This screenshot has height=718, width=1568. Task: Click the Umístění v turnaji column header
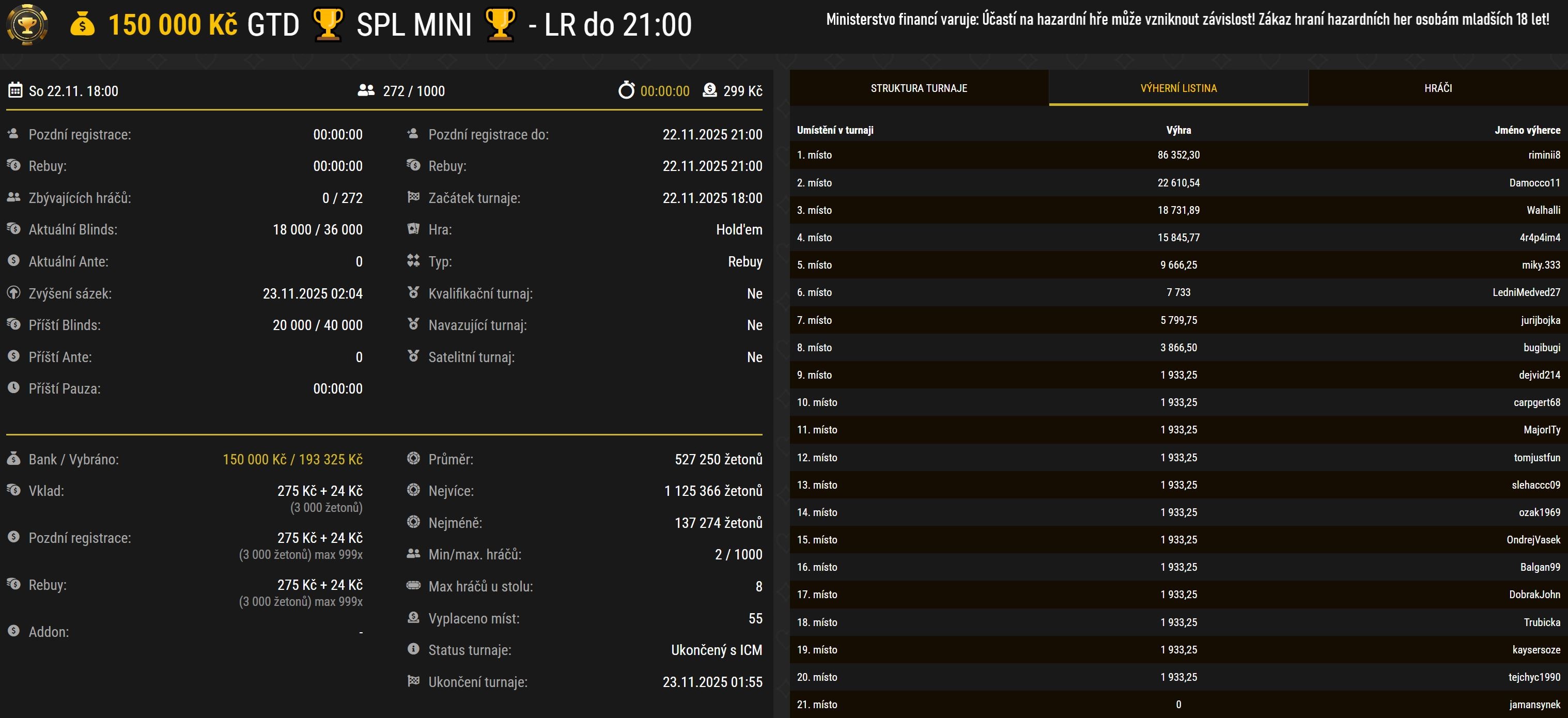[x=834, y=130]
